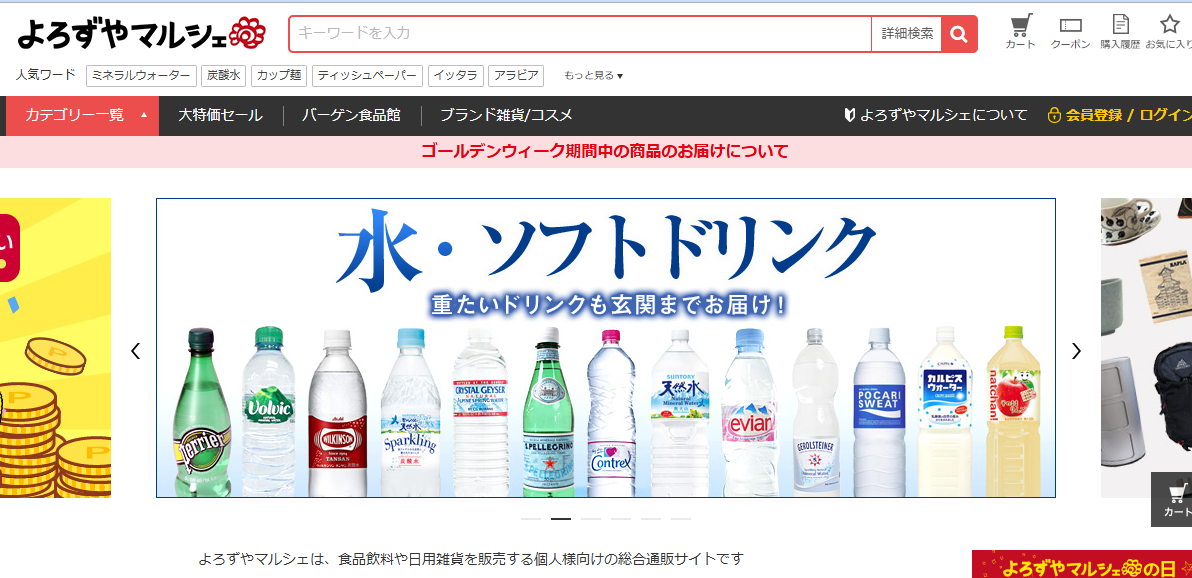The width and height of the screenshot is (1192, 578).
Task: Open the cart icon in header
Action: pyautogui.click(x=1020, y=32)
